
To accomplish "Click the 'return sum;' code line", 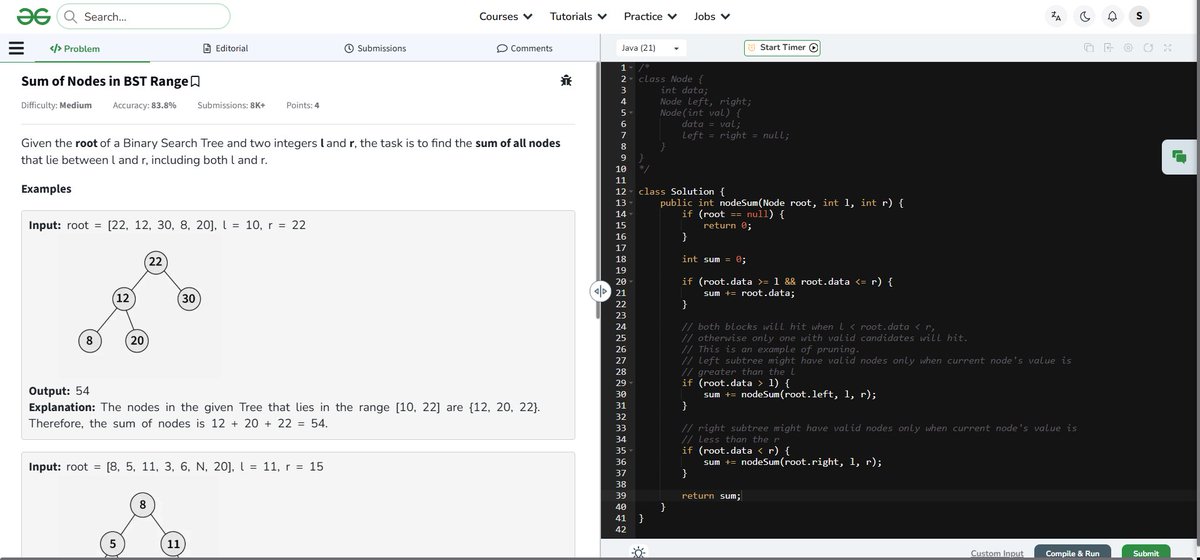I will tap(712, 496).
